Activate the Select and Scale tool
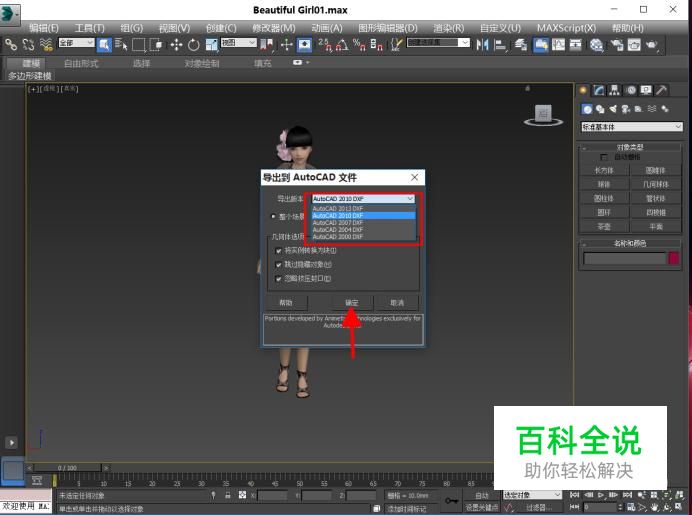This screenshot has height=515, width=692. pyautogui.click(x=212, y=45)
